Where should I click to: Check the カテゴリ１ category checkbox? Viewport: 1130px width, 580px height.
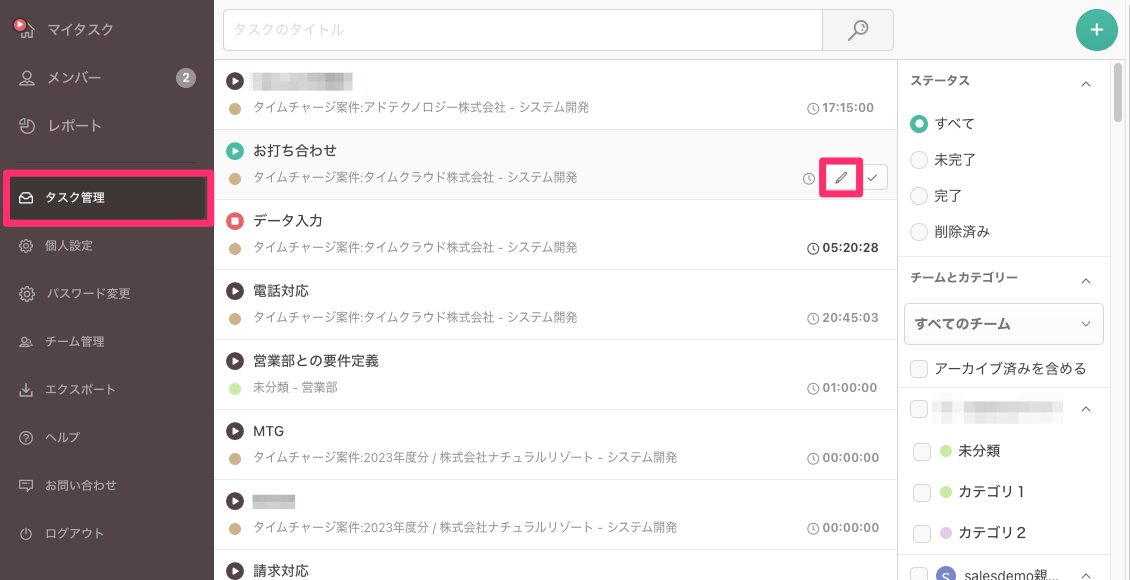coord(922,492)
